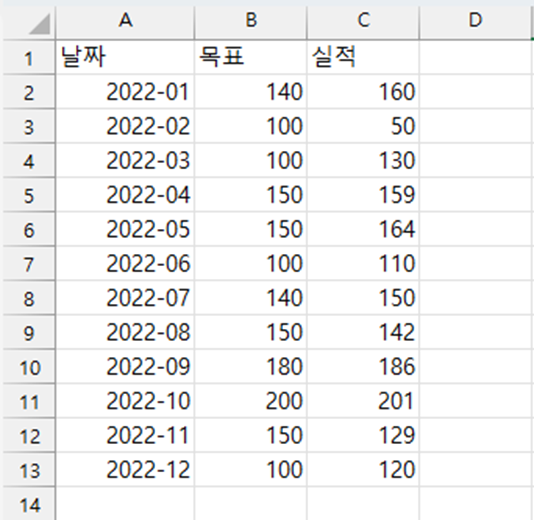This screenshot has width=534, height=520.
Task: Select the cell with 2022-01
Action: [x=125, y=92]
